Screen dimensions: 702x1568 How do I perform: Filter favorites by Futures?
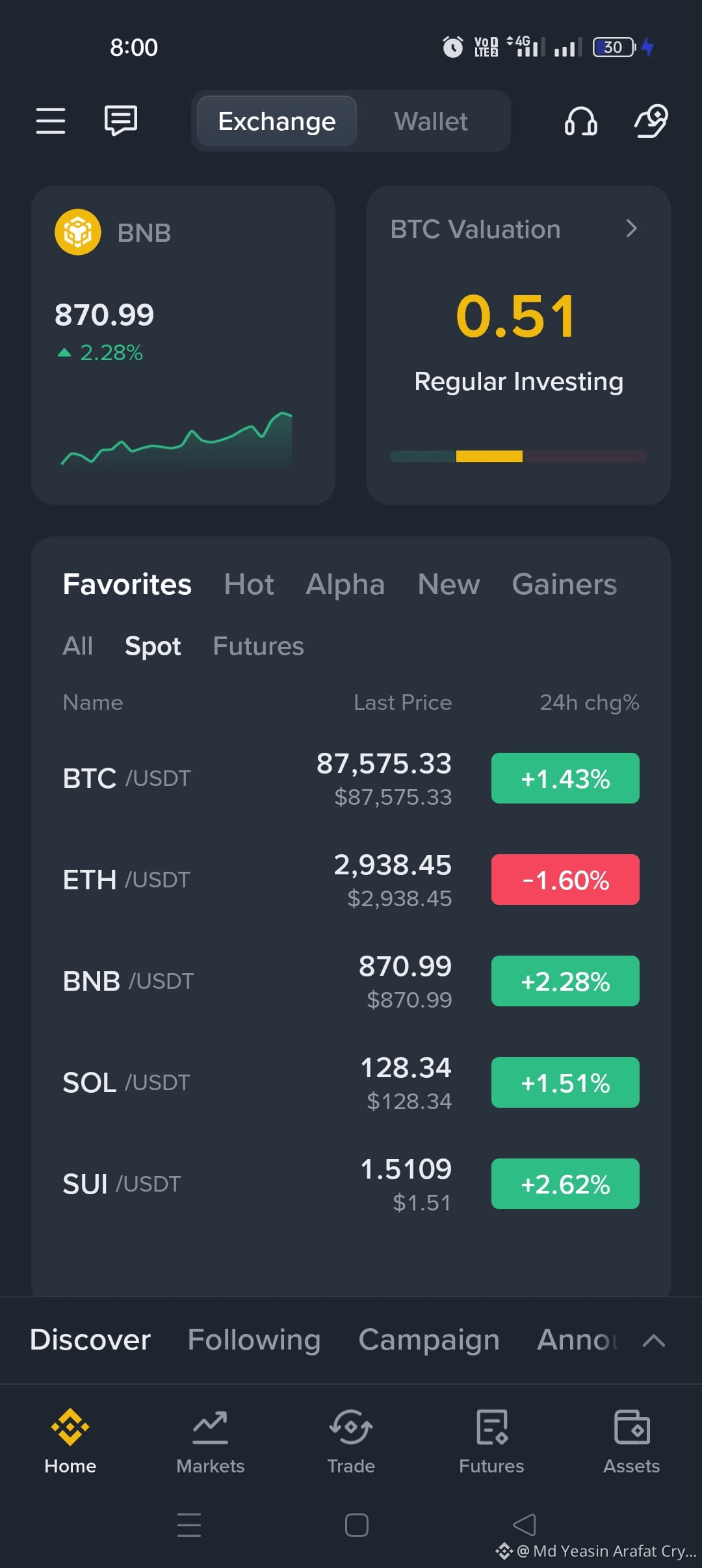point(258,646)
